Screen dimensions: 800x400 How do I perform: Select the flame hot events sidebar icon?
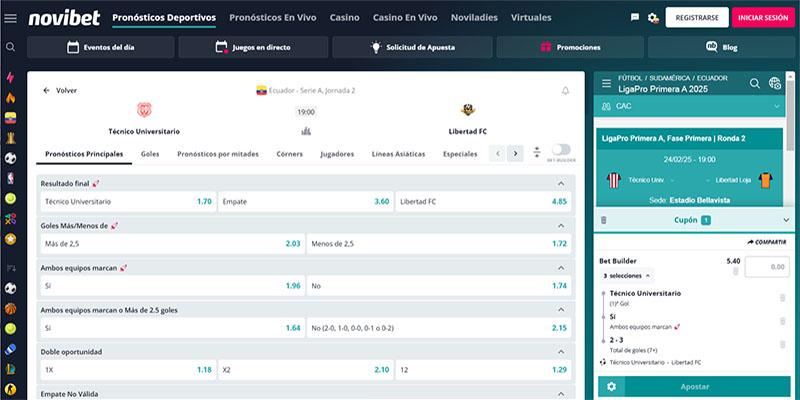coord(10,97)
